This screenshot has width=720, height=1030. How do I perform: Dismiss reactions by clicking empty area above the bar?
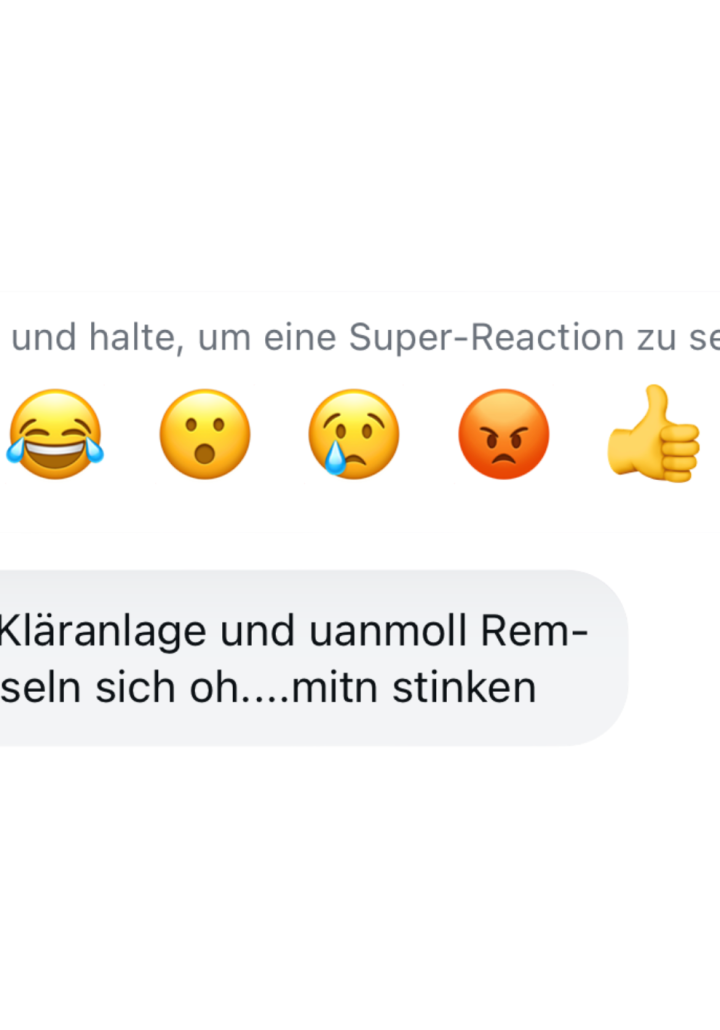pos(360,145)
